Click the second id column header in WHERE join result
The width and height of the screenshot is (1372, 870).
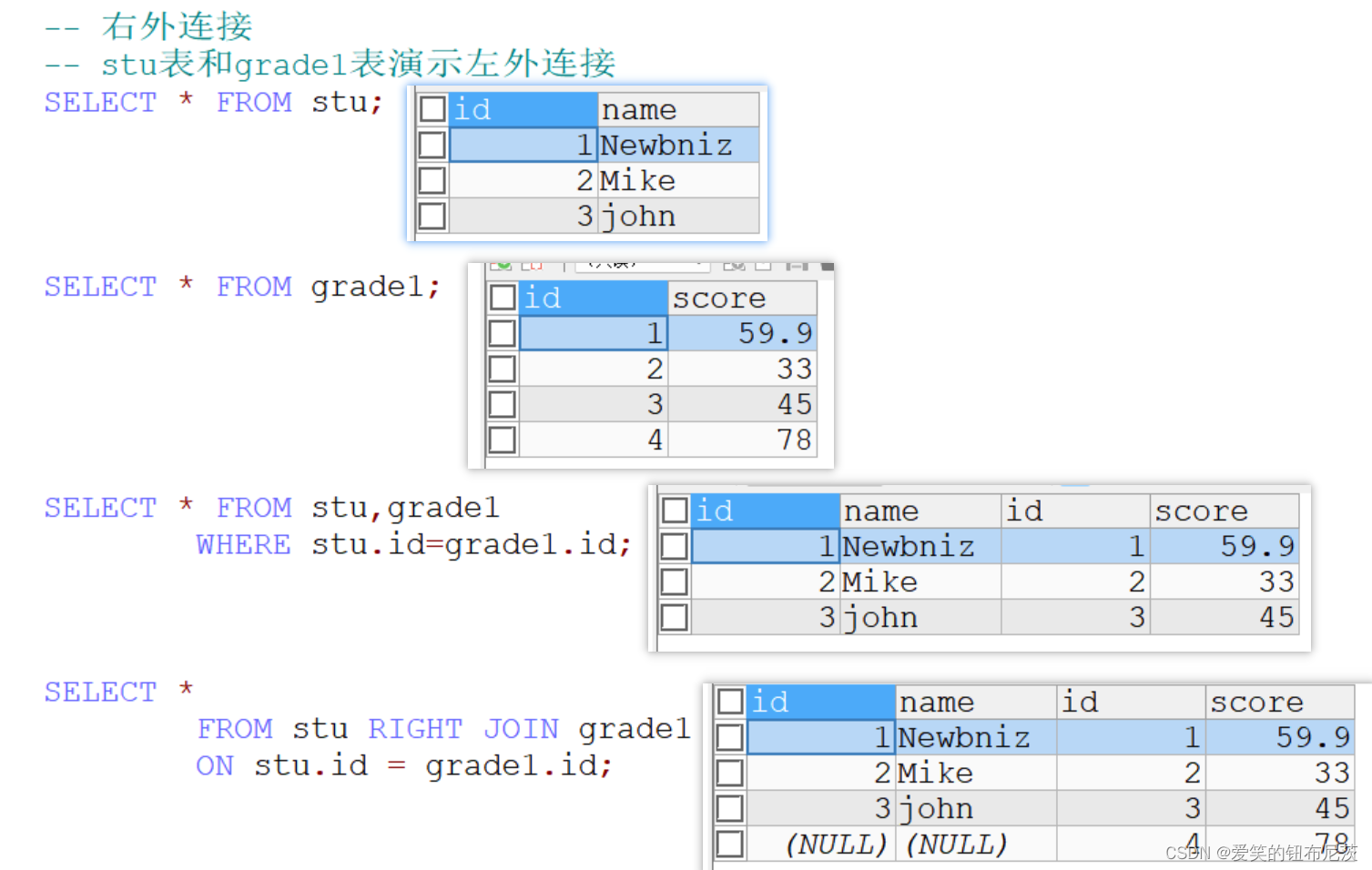click(1075, 511)
